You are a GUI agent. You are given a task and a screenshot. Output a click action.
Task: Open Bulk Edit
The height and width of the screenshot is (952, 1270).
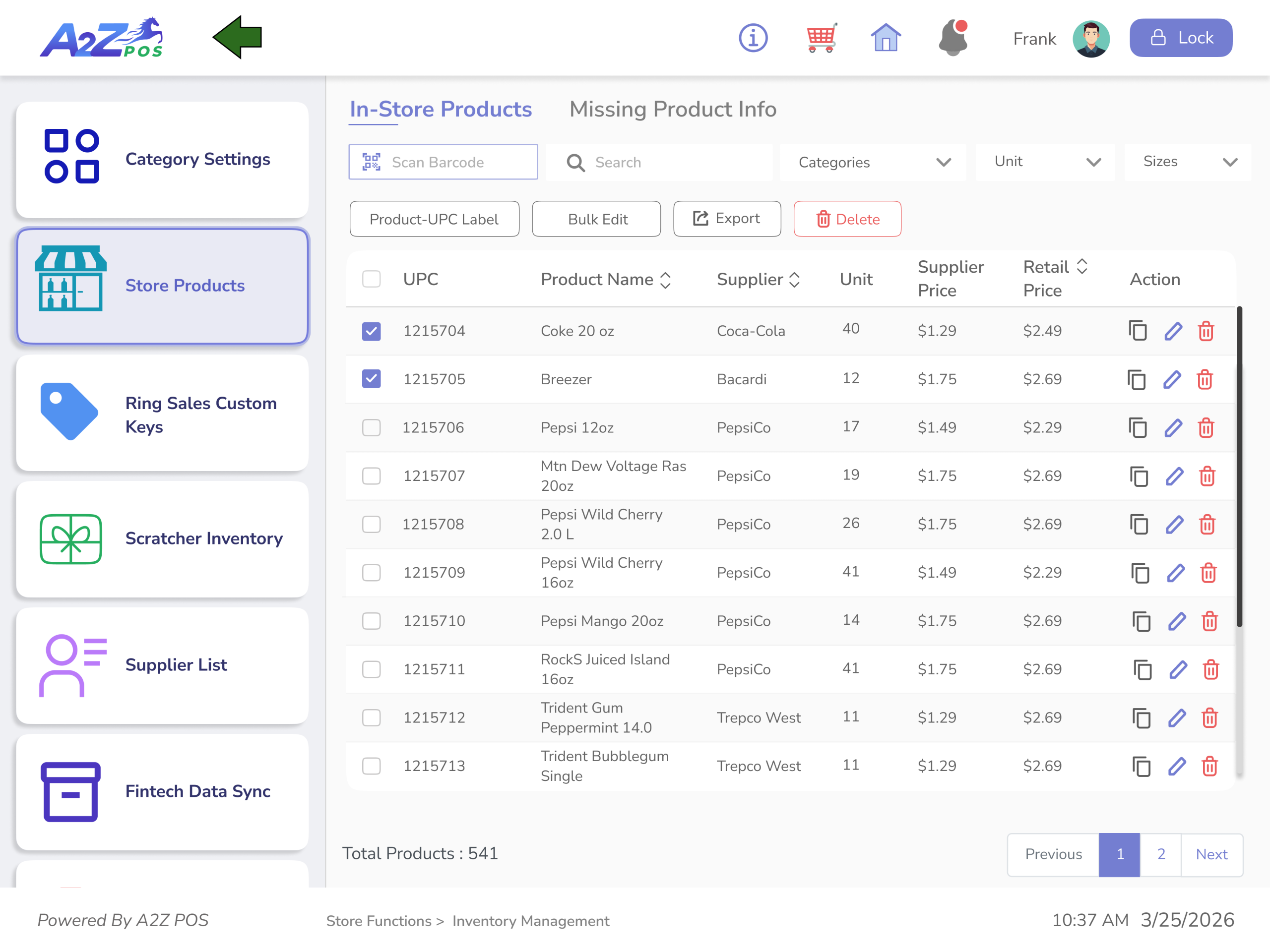pyautogui.click(x=596, y=219)
